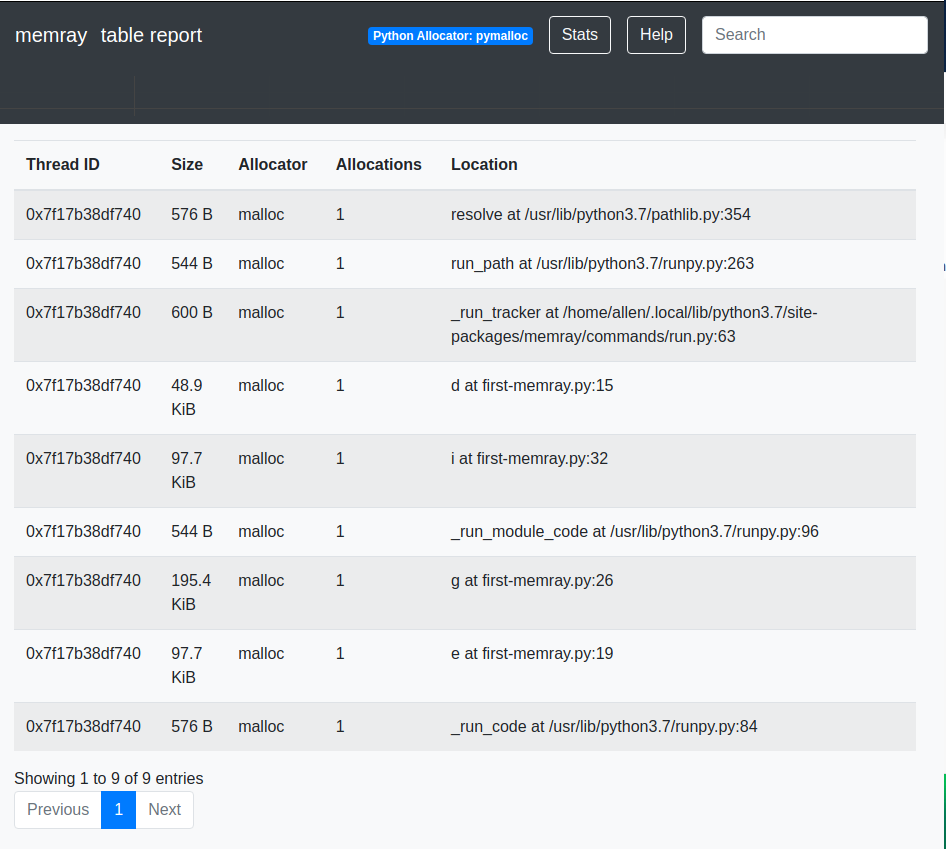Click malloc allocator in the _run_tracker row
This screenshot has width=946, height=849.
click(x=261, y=313)
